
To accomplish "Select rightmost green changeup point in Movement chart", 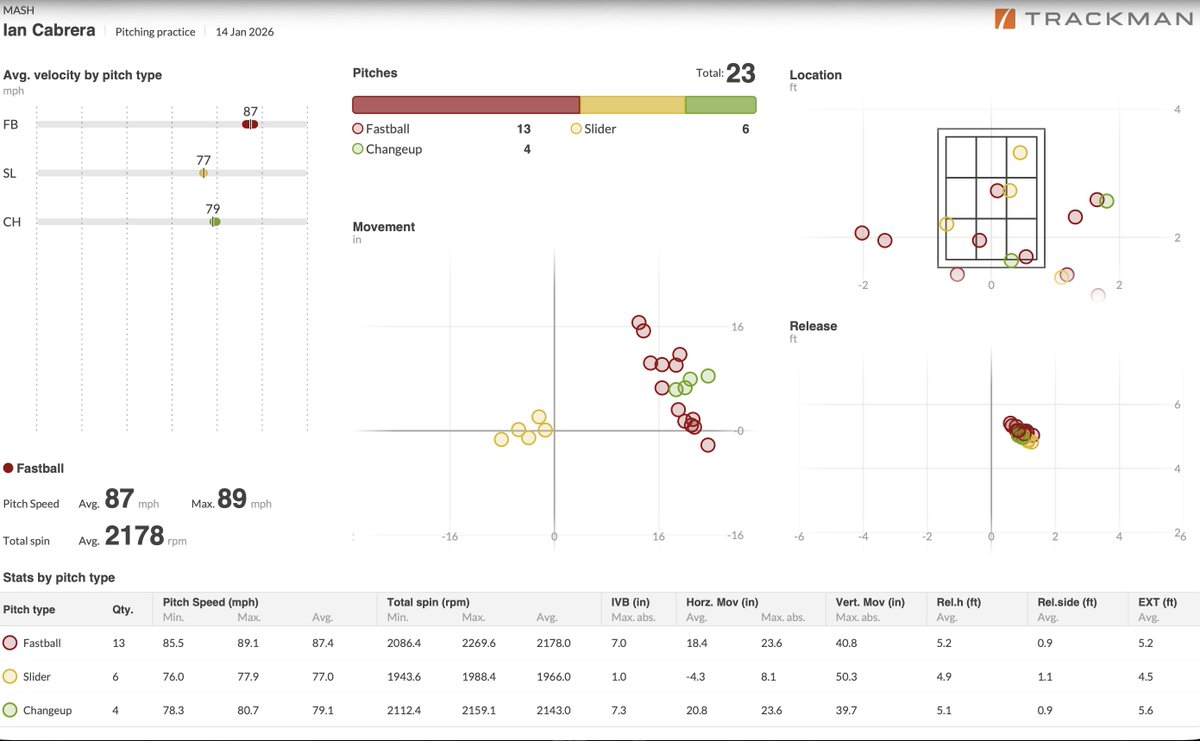I will 708,376.
